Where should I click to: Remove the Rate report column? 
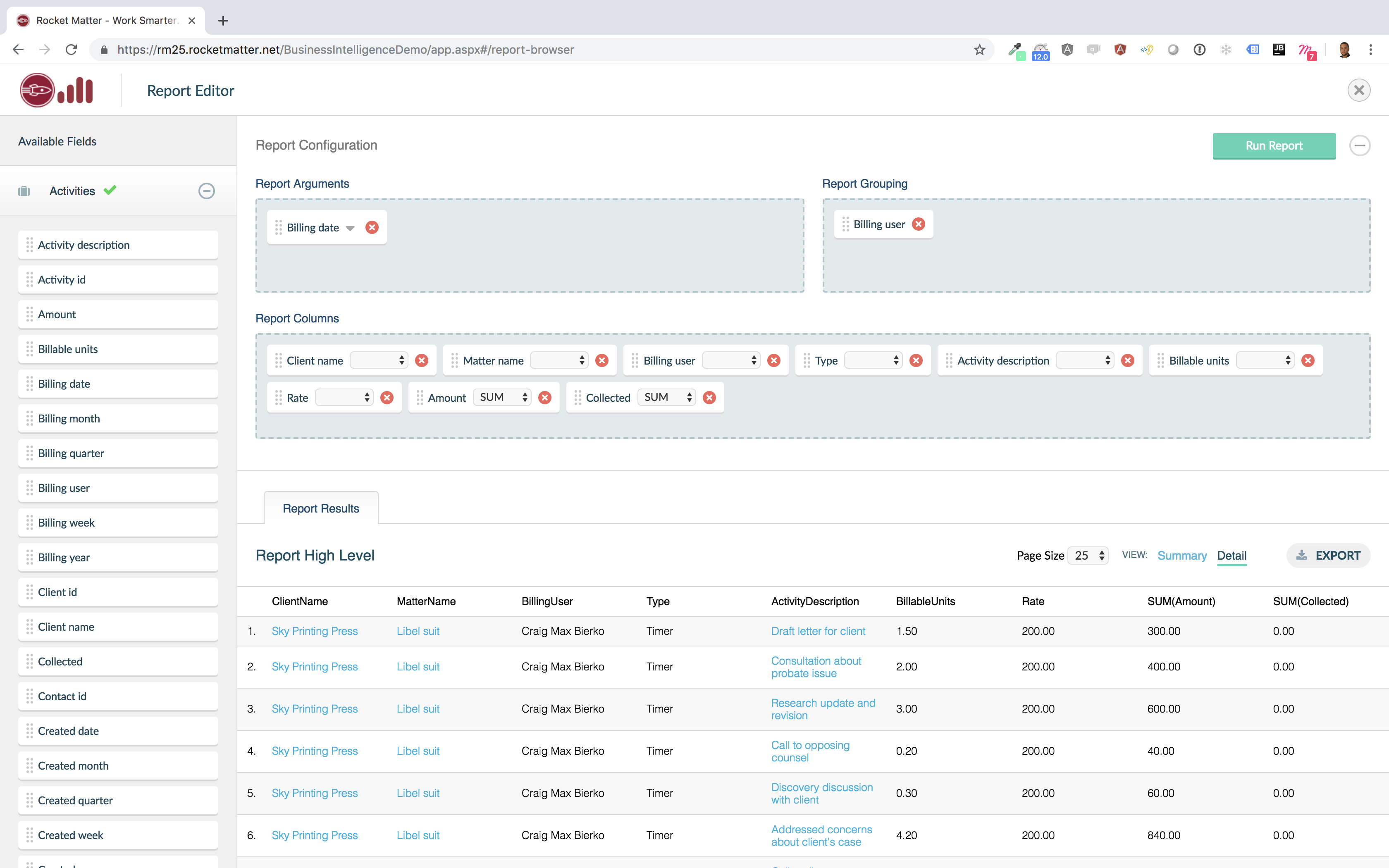tap(387, 397)
